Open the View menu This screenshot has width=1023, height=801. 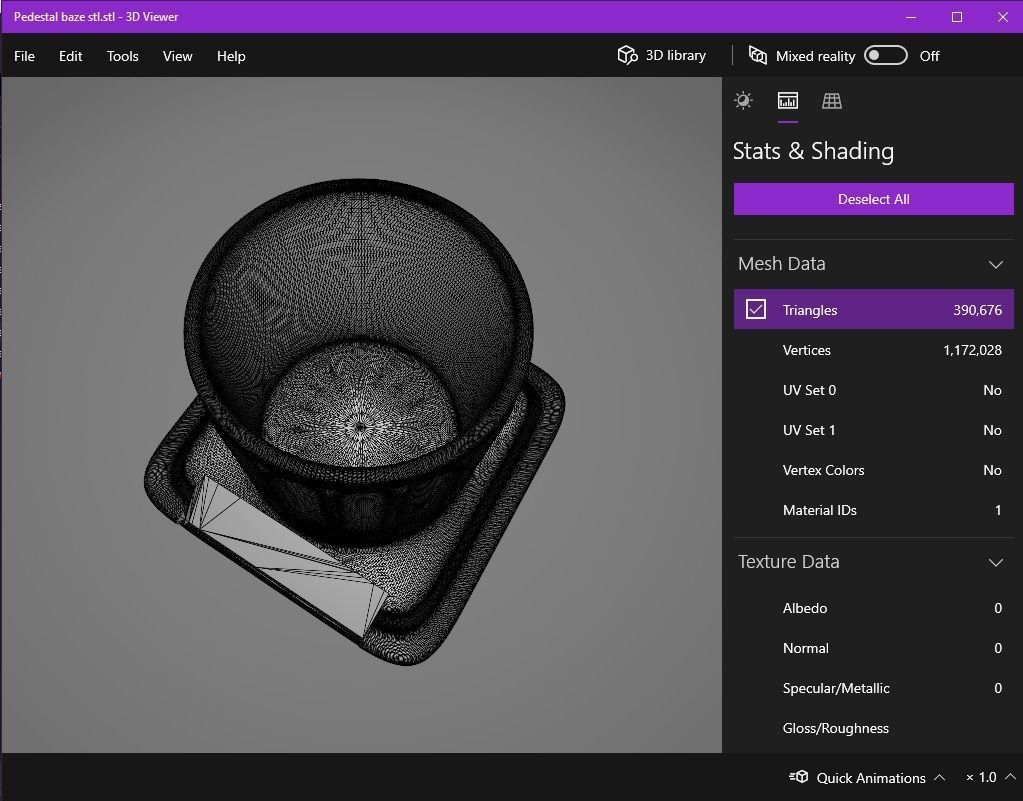pyautogui.click(x=177, y=56)
